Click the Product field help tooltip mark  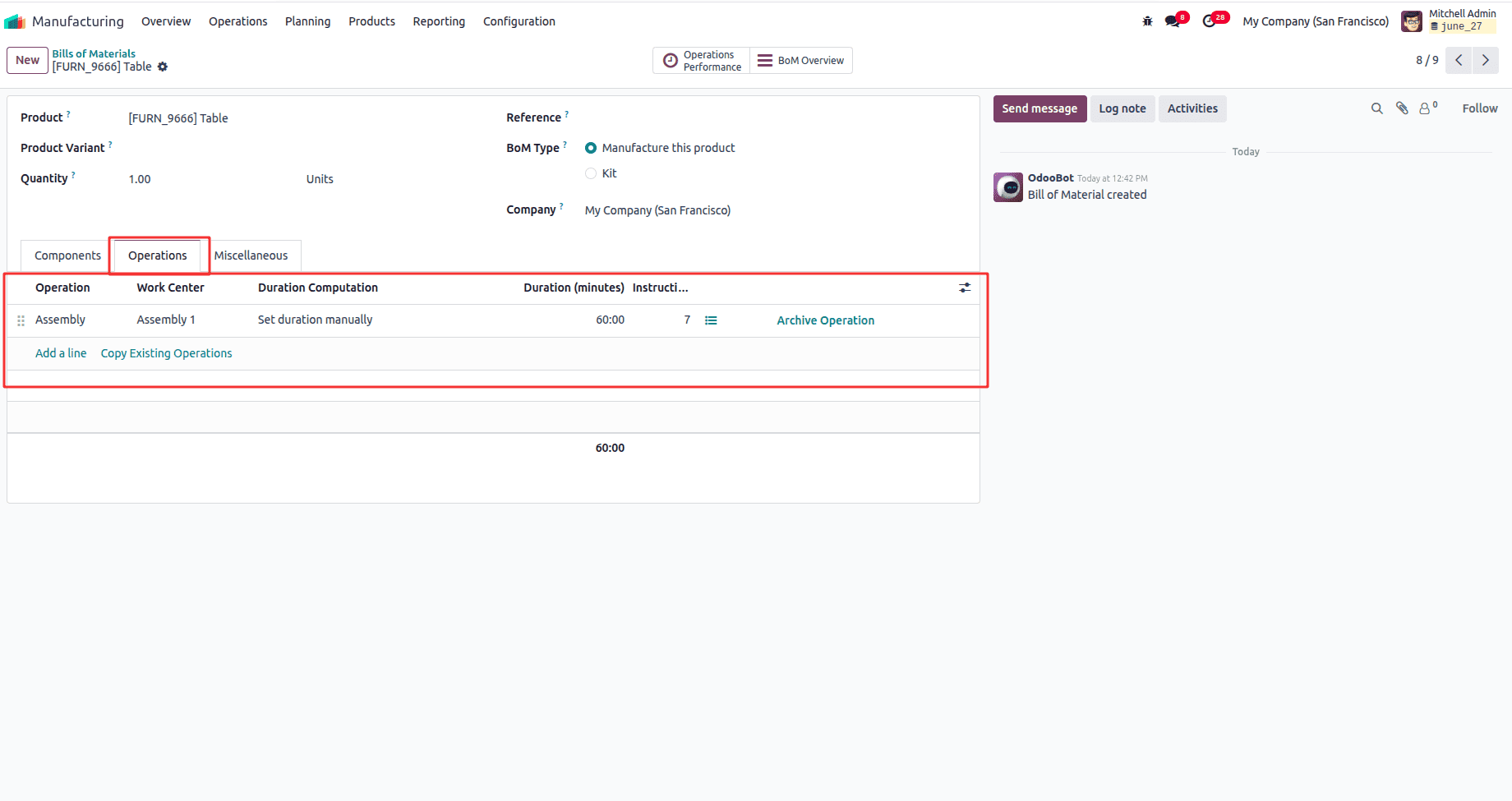68,114
